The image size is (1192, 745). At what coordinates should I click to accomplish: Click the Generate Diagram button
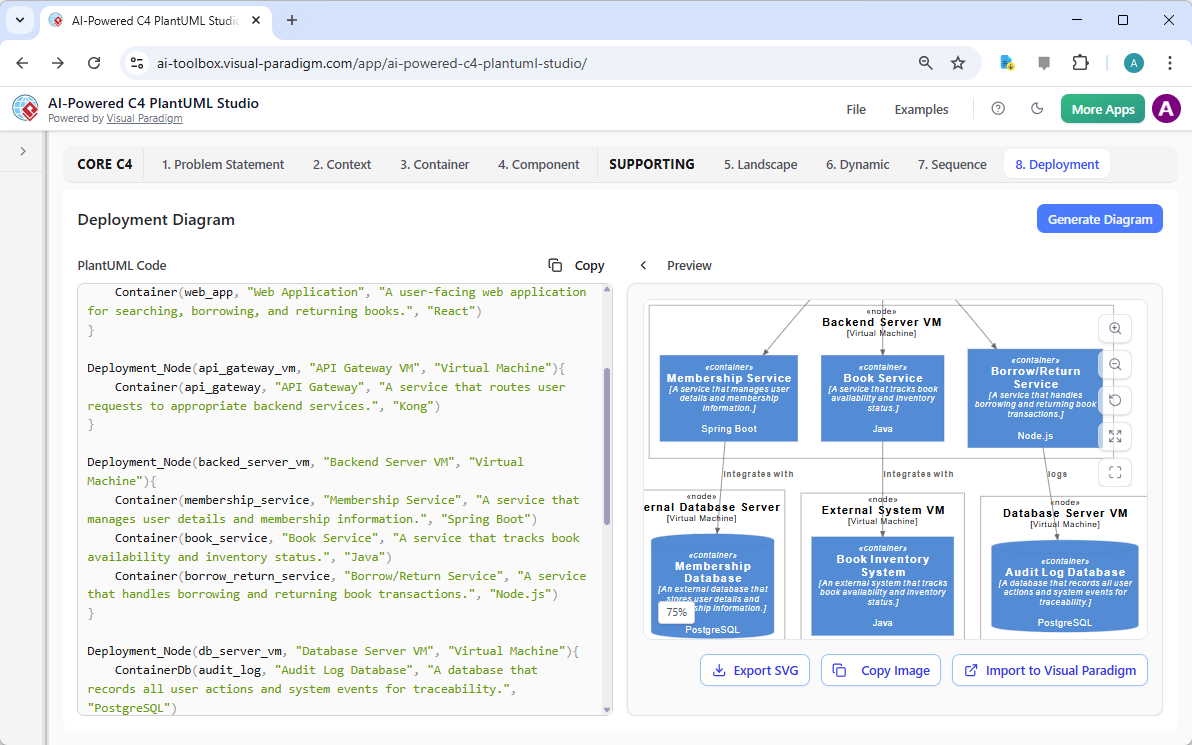[x=1099, y=218]
